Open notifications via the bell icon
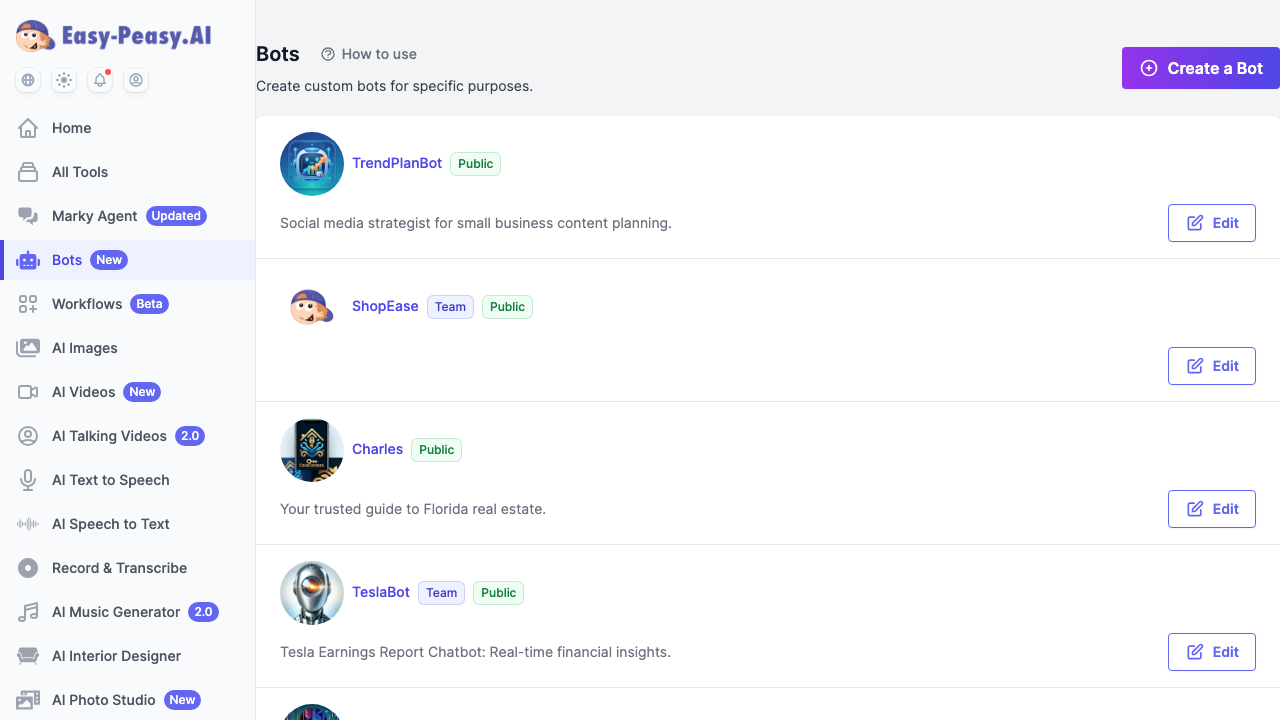1280x720 pixels. 99,80
